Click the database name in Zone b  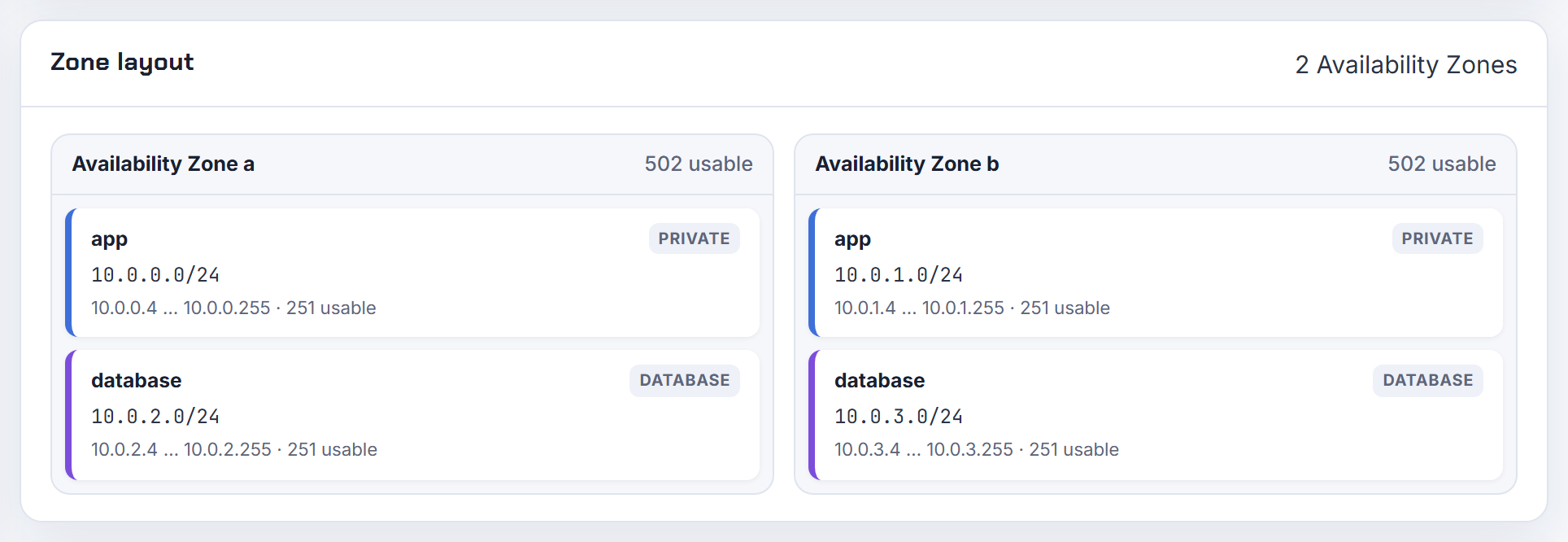tap(879, 380)
